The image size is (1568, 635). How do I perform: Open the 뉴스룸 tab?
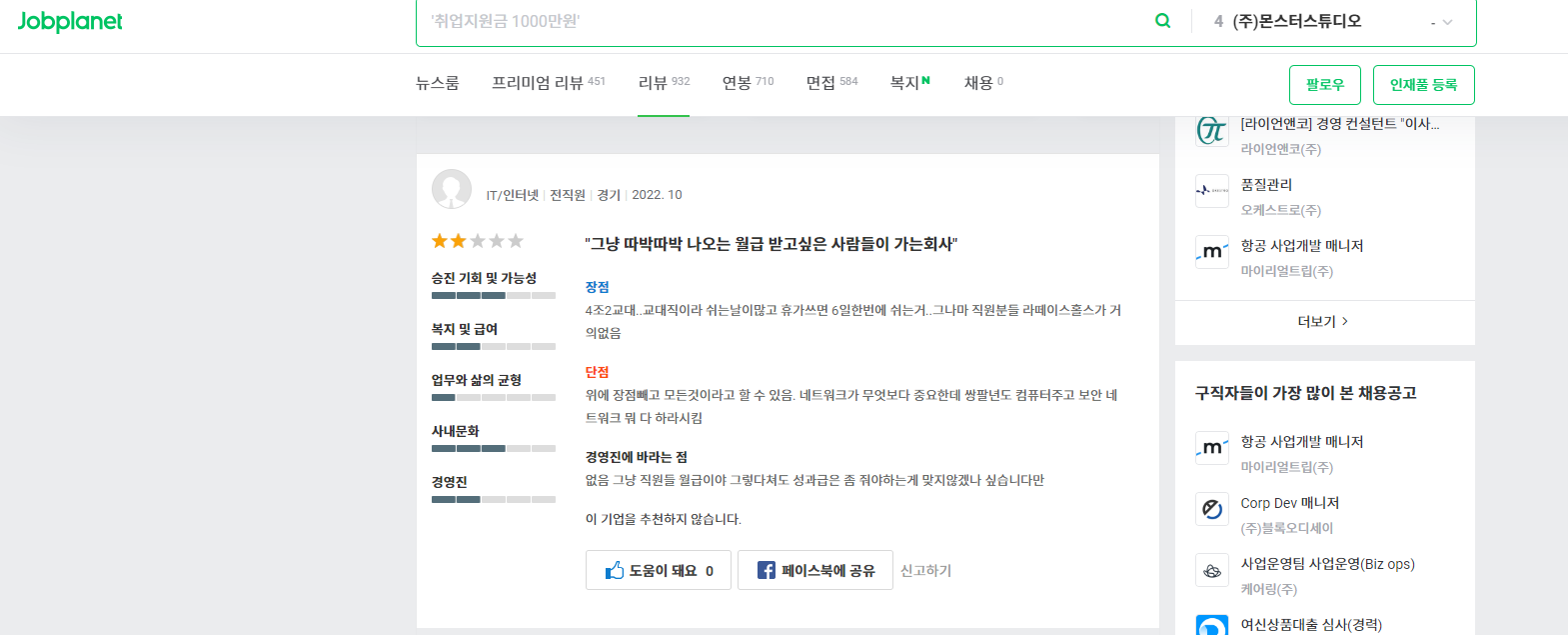438,83
